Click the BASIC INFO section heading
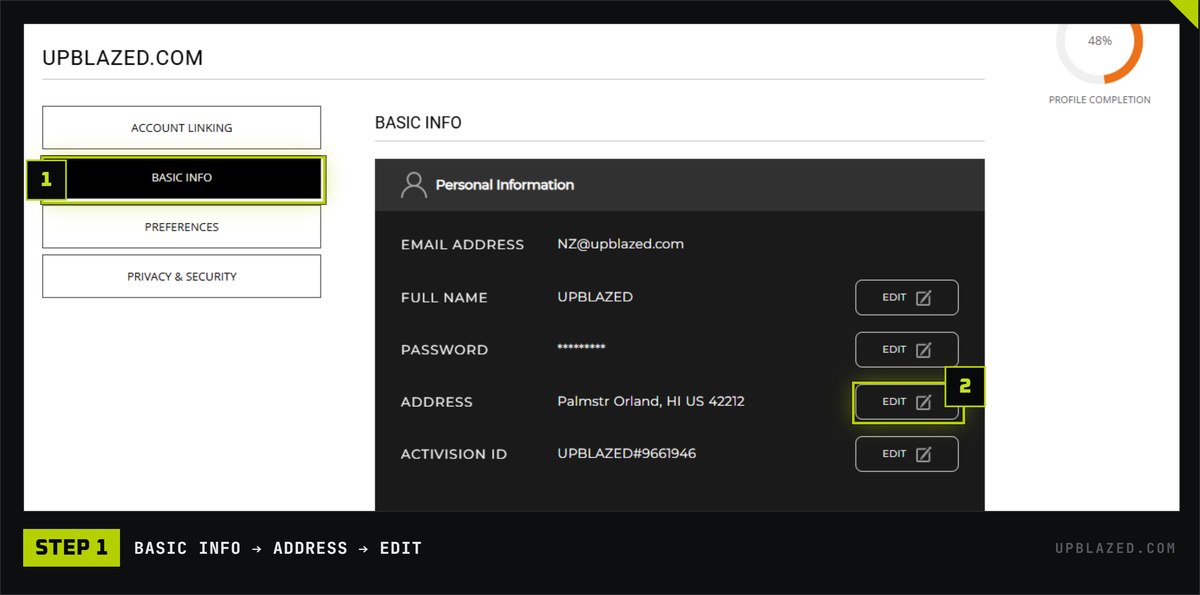This screenshot has height=595, width=1200. [x=418, y=123]
